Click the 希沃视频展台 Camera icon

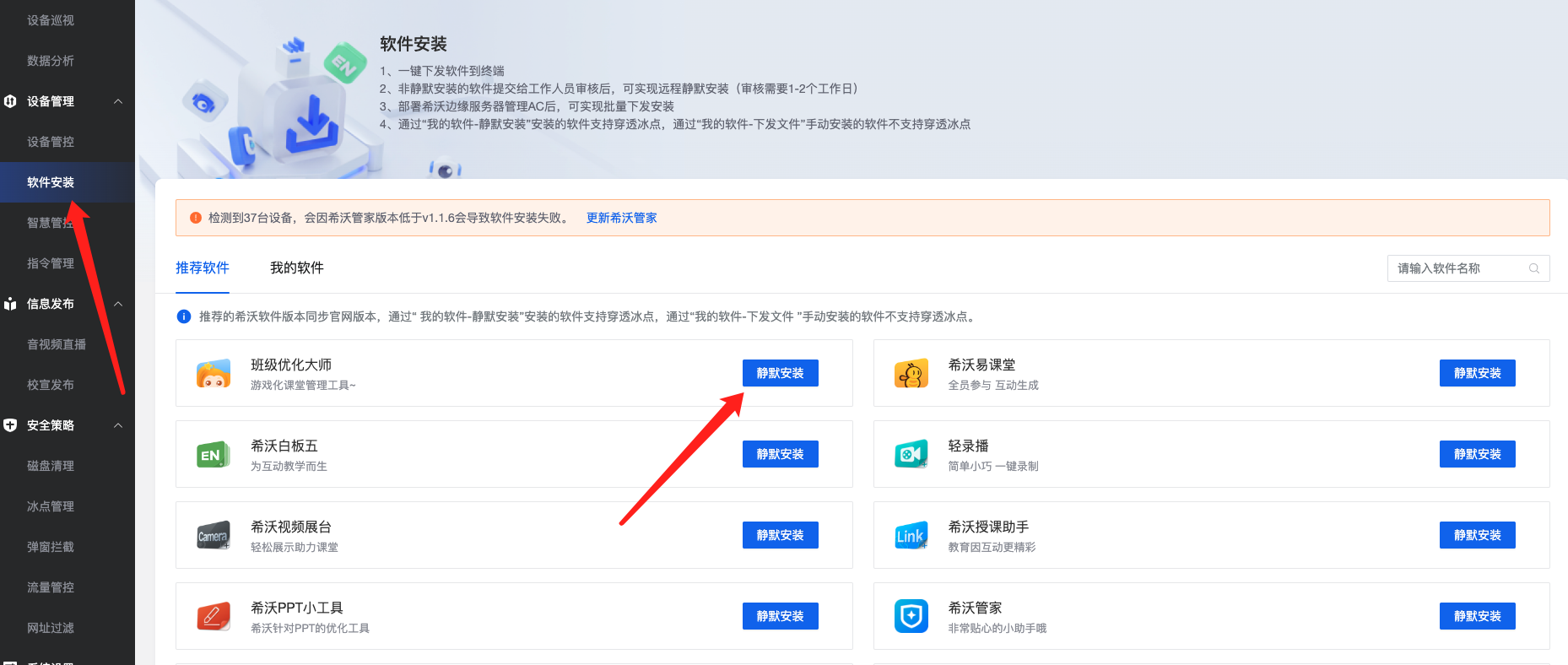pos(214,536)
